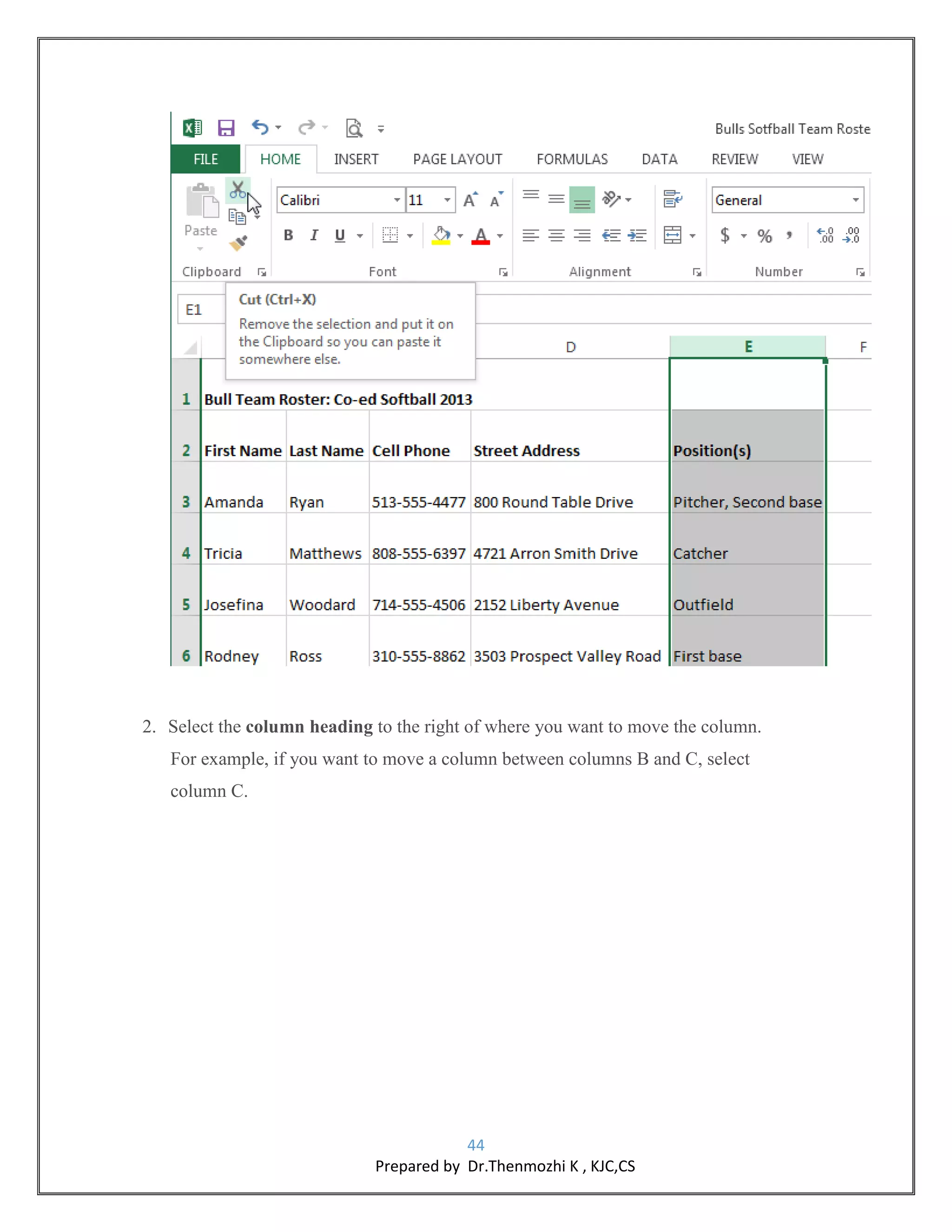Click the green FILE button
Screen dimensions: 952x1232
tap(206, 159)
